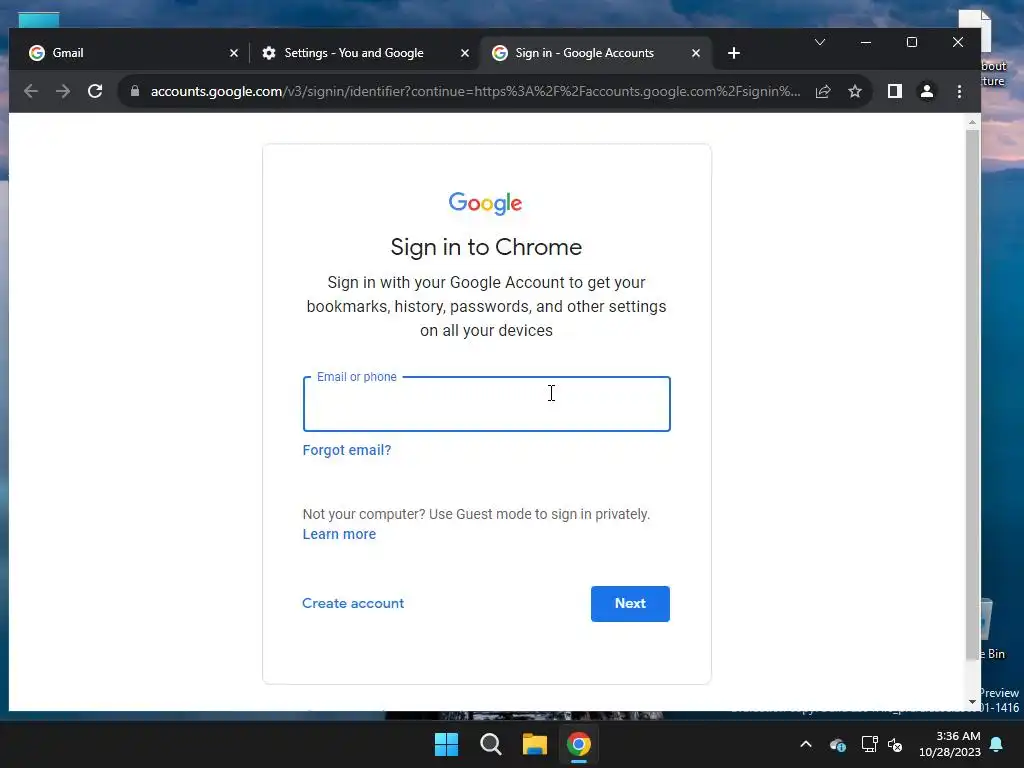The height and width of the screenshot is (768, 1024).
Task: Open the Windows Start menu
Action: pos(447,744)
